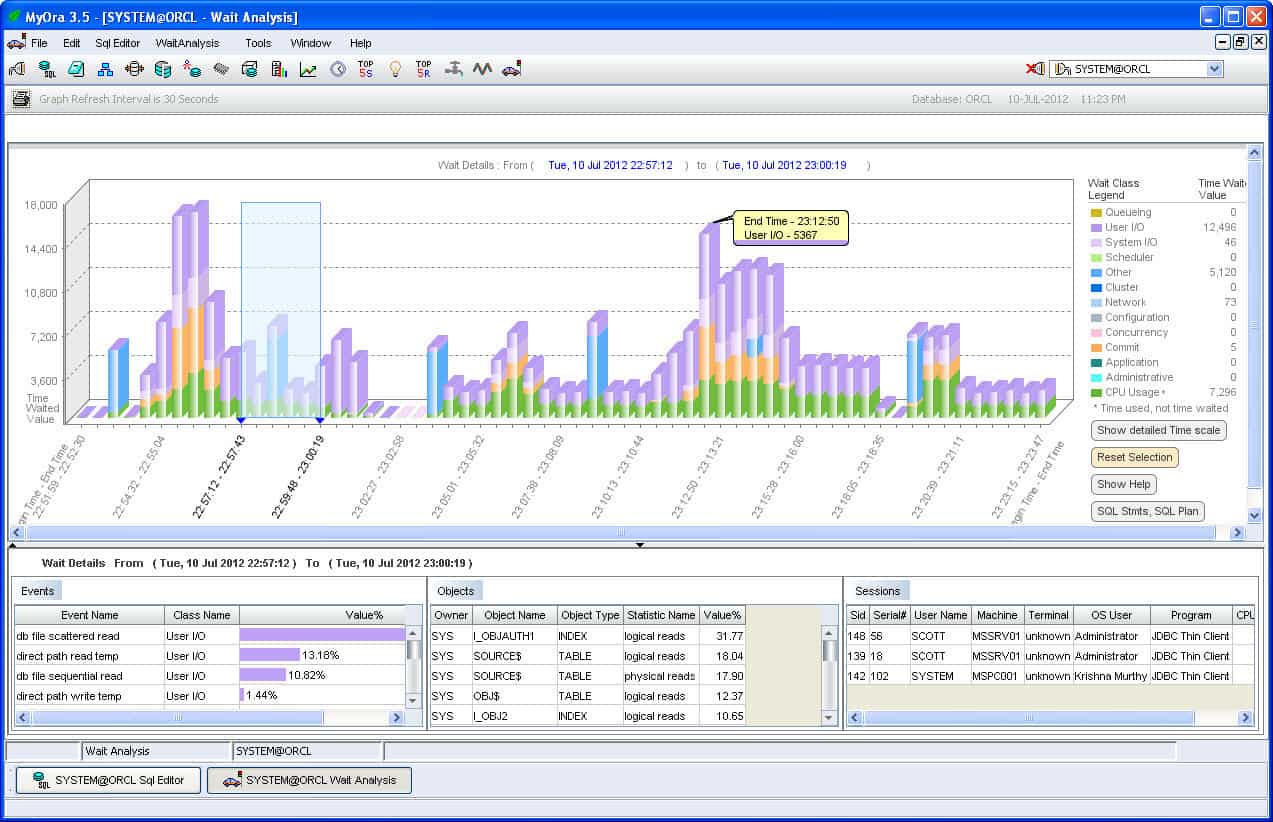Image resolution: width=1273 pixels, height=822 pixels.
Task: Click the Events panel scroll down arrow
Action: [414, 698]
